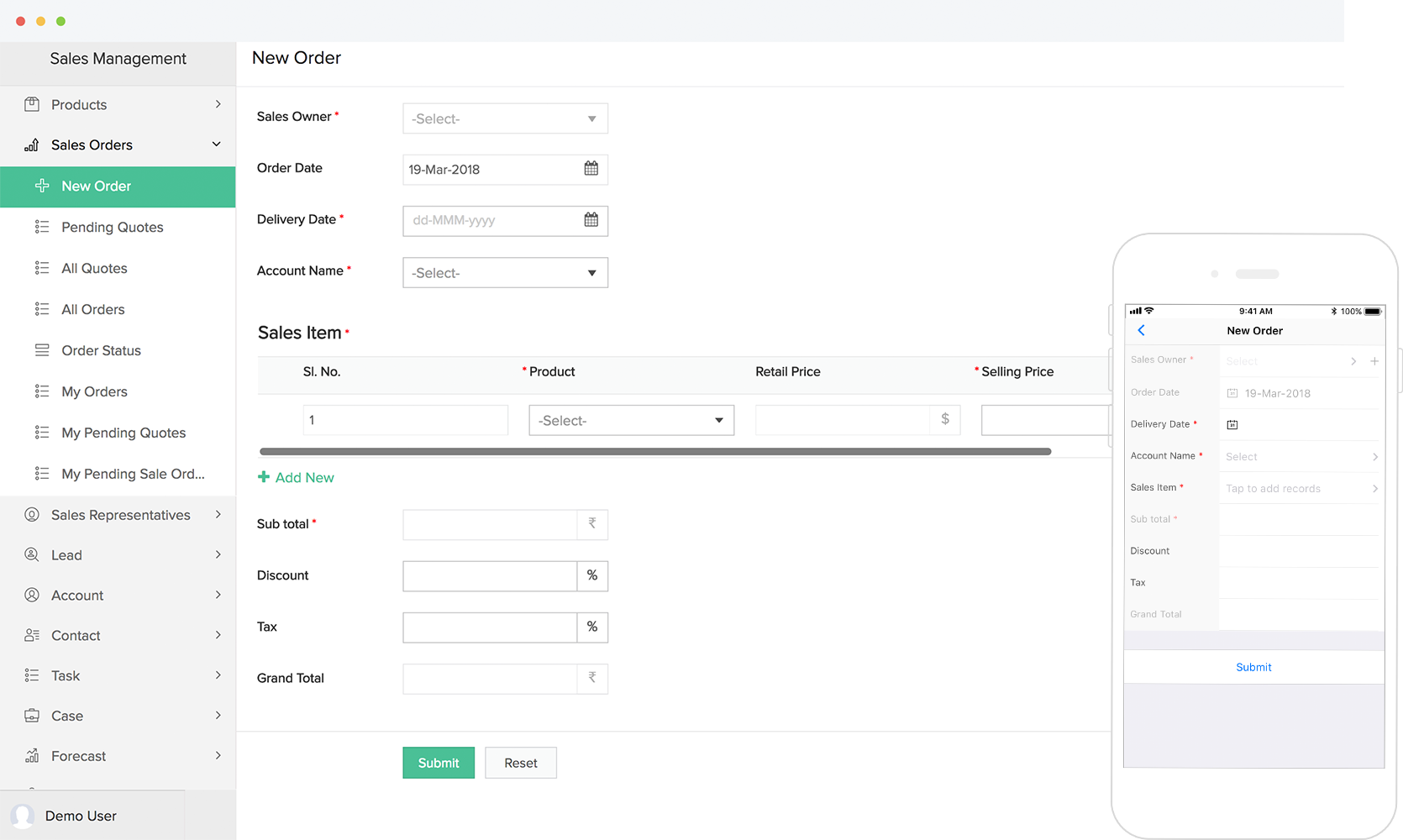Click the green plus icon beside Add New

(x=264, y=477)
